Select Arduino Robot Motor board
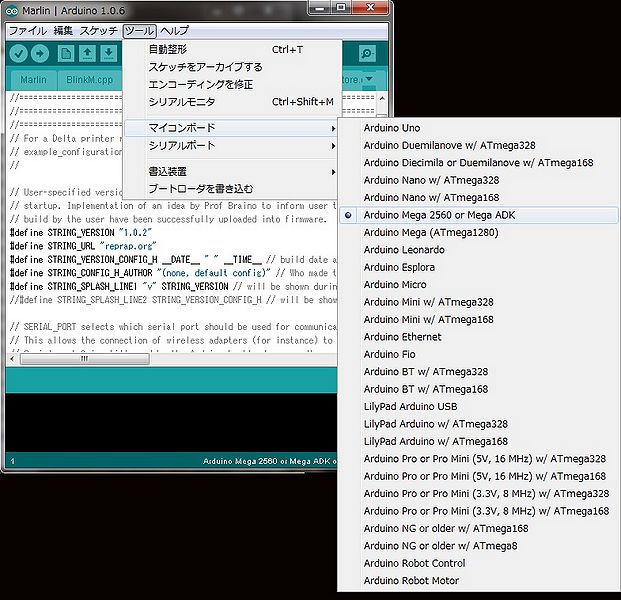Screen dimensions: 621x600 tap(478, 581)
